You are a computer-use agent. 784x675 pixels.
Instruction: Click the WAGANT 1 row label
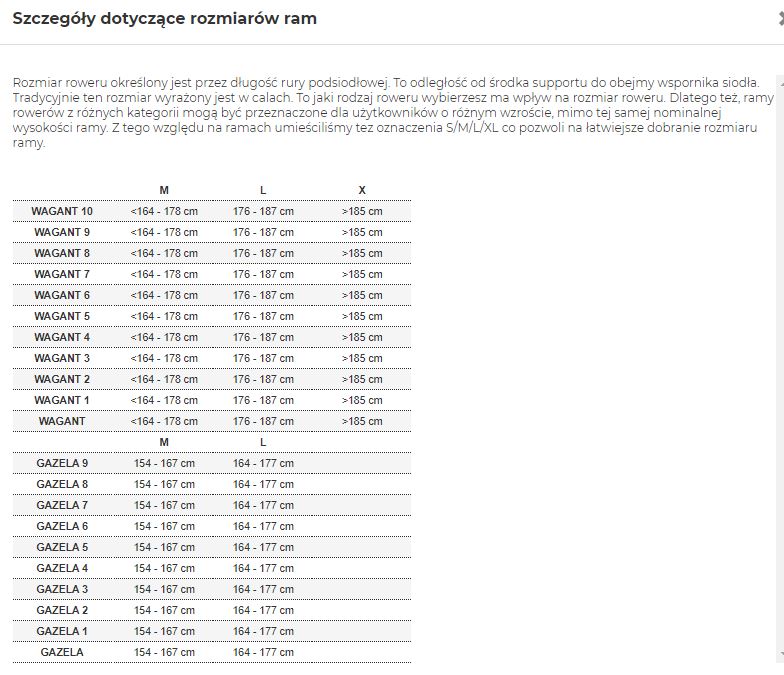[62, 400]
